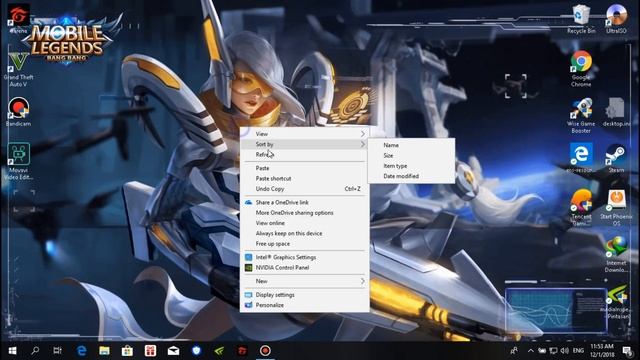Sort desktop icons by Date modified

coord(411,176)
